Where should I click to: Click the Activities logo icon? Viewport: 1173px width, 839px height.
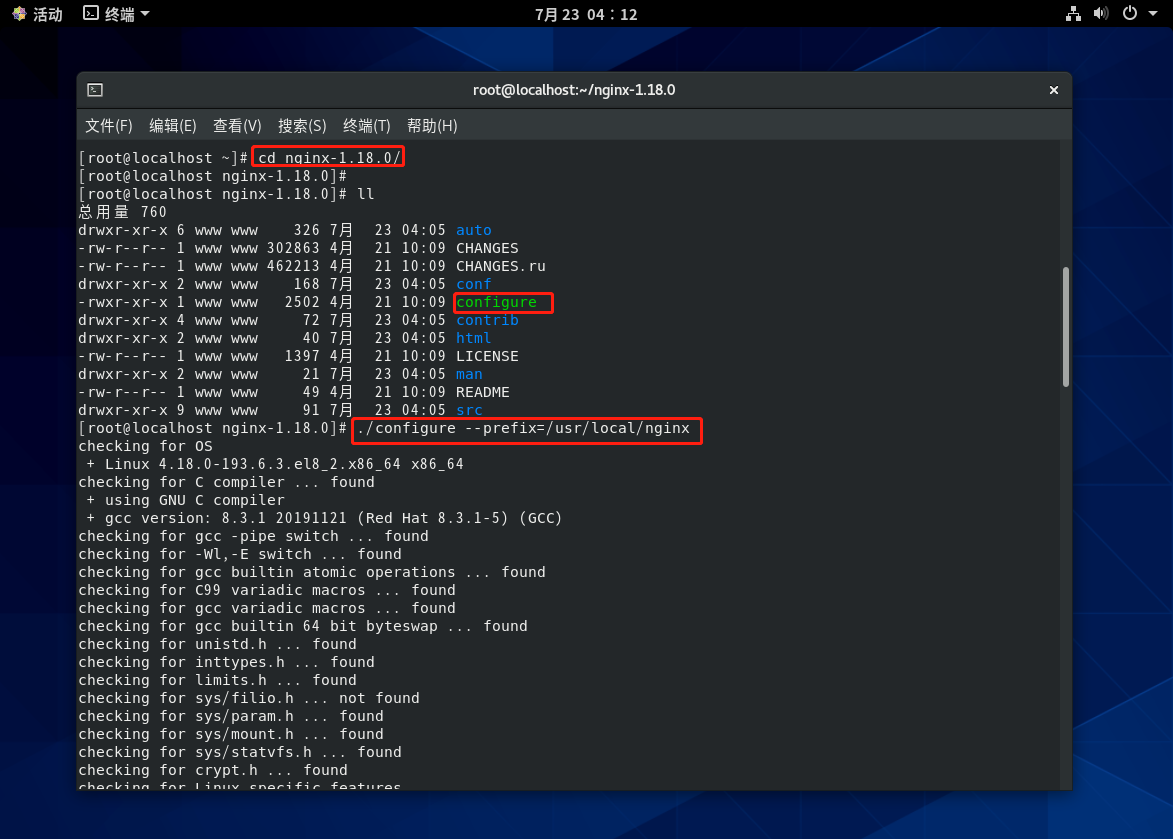pos(19,14)
